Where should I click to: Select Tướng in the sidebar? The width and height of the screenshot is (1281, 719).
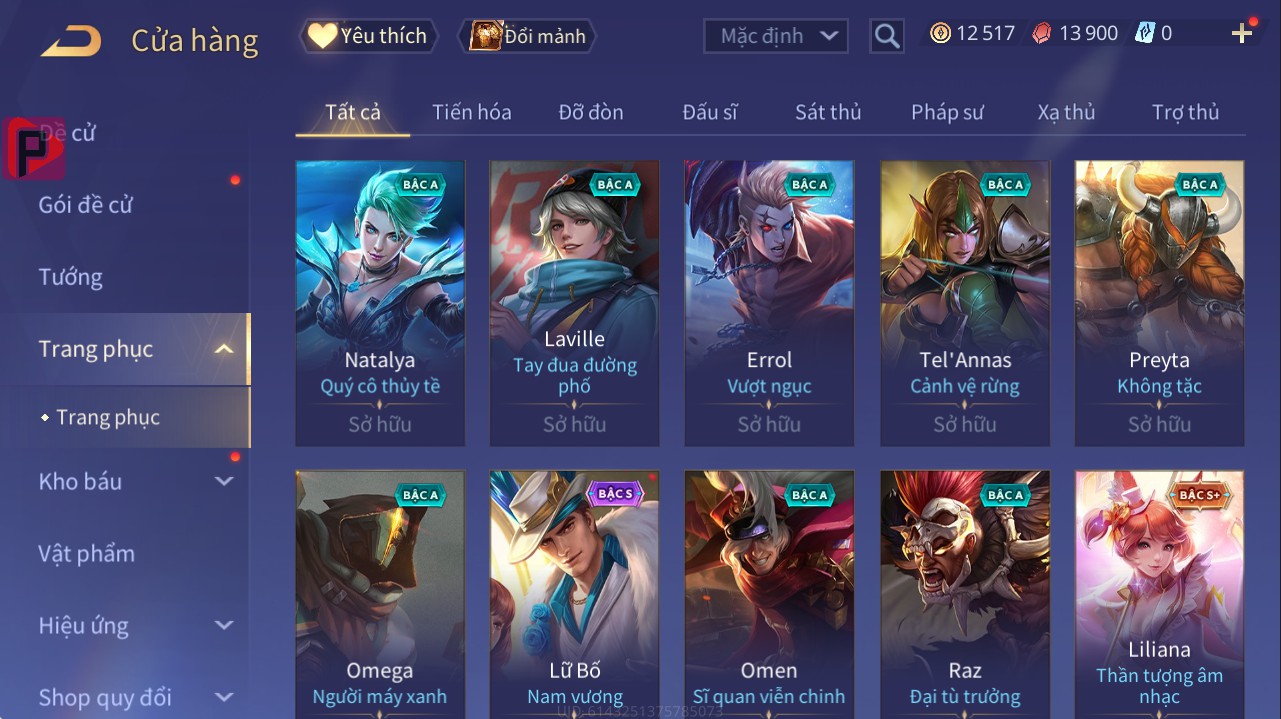pos(71,277)
